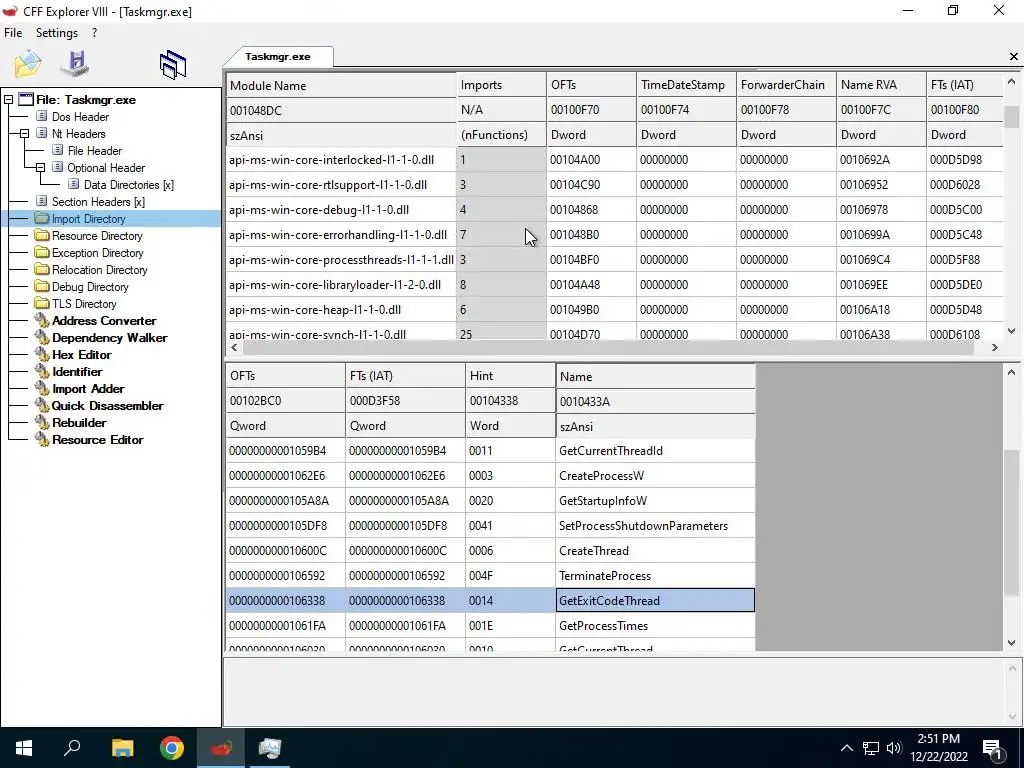Image resolution: width=1024 pixels, height=768 pixels.
Task: Click the Resource Editor tool icon
Action: pos(42,439)
